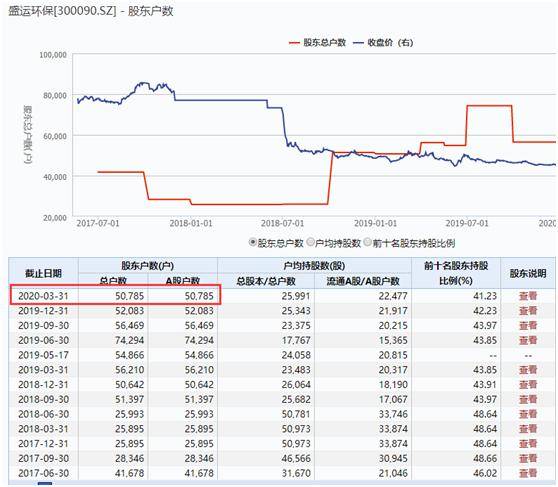Click the 22,477 value in 2020-03-31 row
The width and height of the screenshot is (558, 487).
(x=393, y=296)
